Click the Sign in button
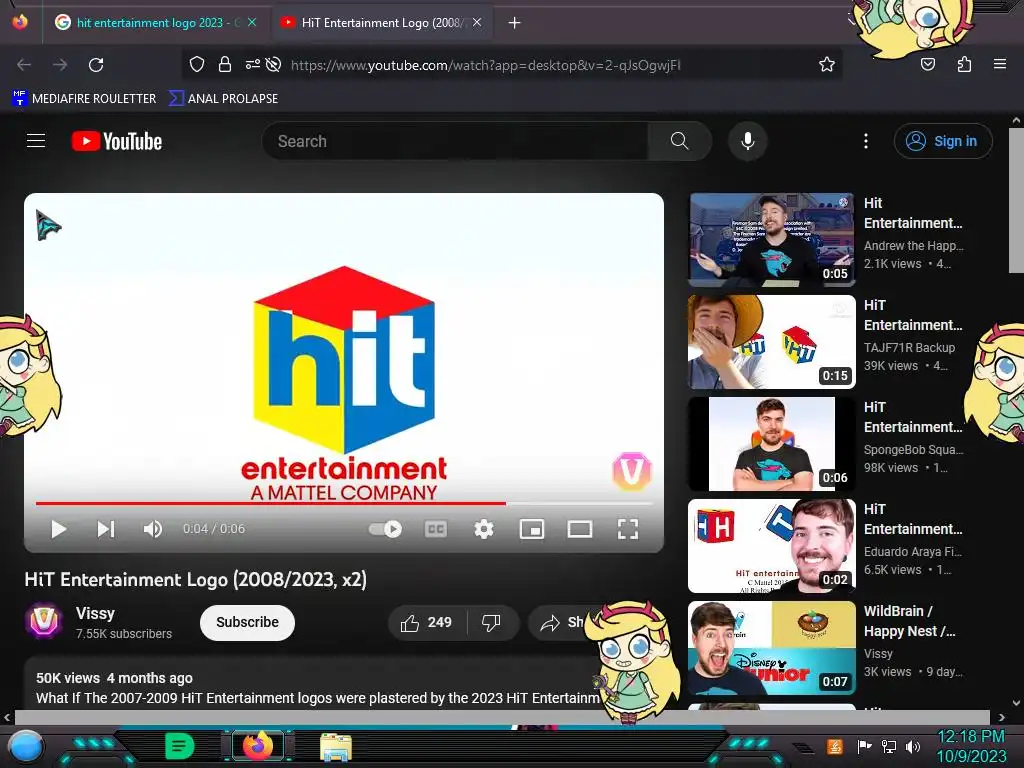This screenshot has width=1024, height=768. point(943,141)
